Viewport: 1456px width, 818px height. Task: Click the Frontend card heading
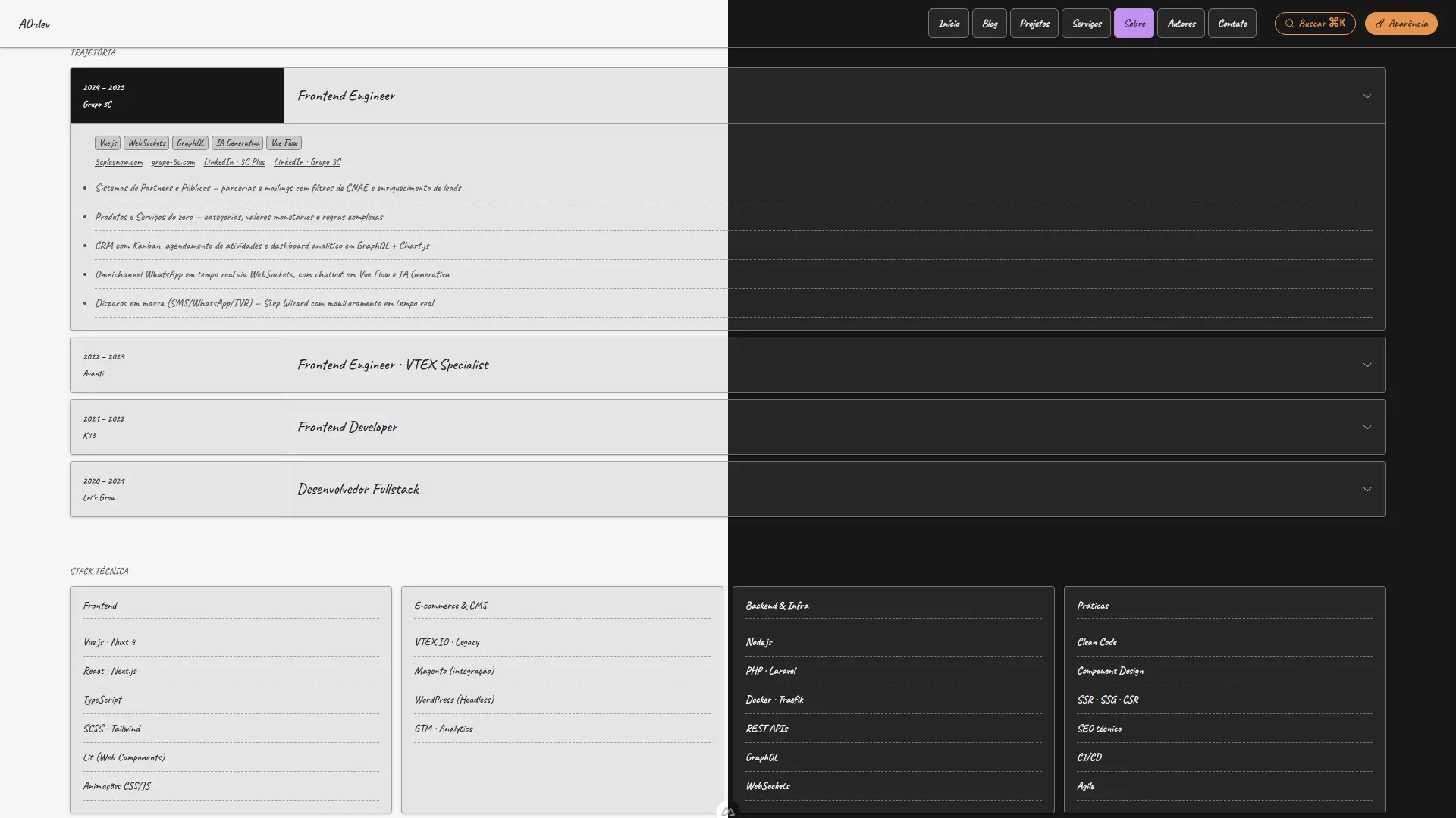click(100, 606)
